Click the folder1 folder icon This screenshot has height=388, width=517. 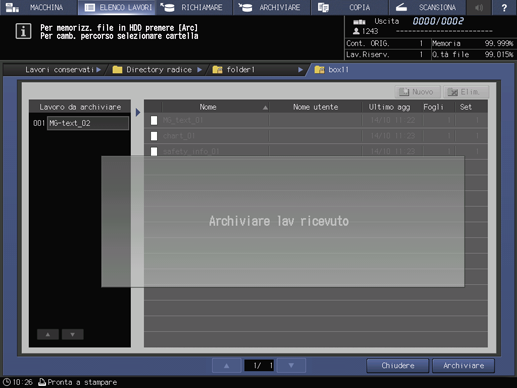pos(217,69)
